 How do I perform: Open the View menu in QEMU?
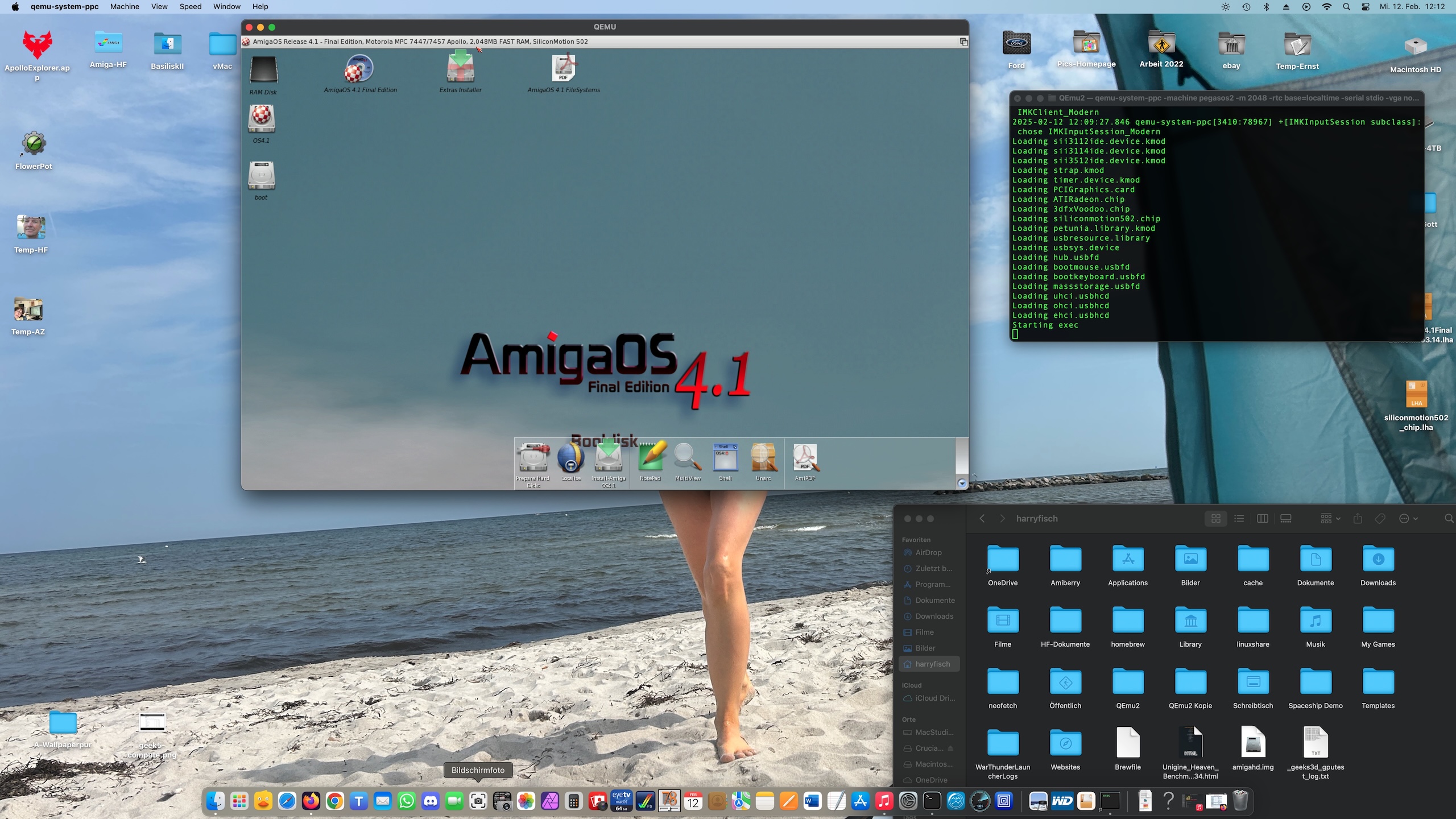click(159, 7)
